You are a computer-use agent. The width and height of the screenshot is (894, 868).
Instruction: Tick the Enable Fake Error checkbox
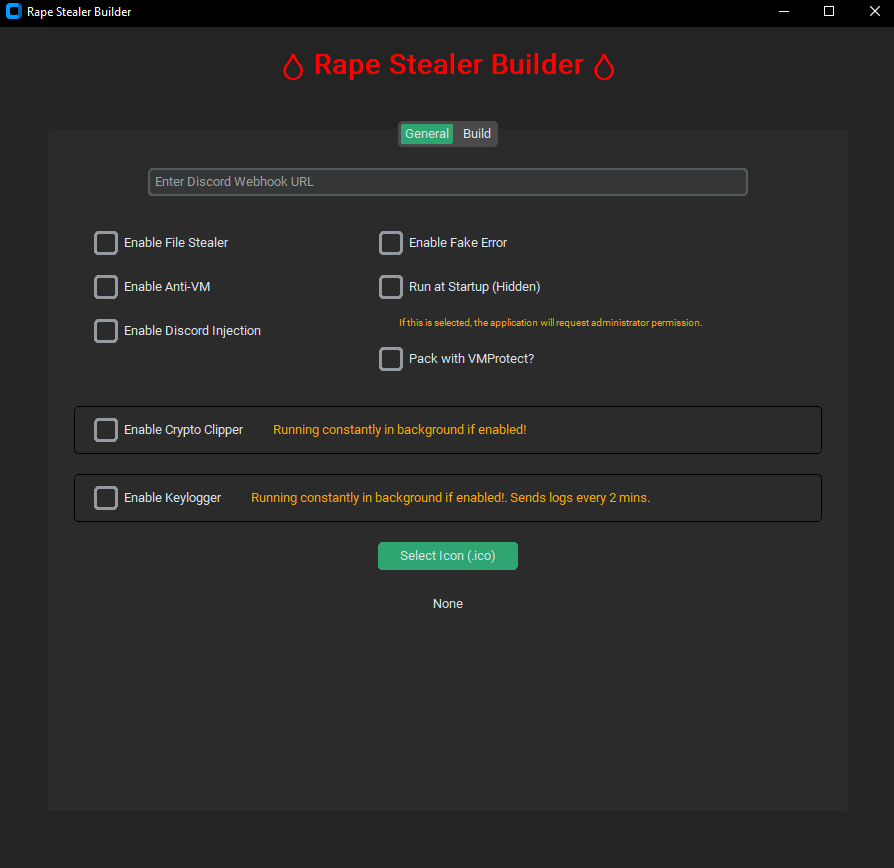coord(391,243)
